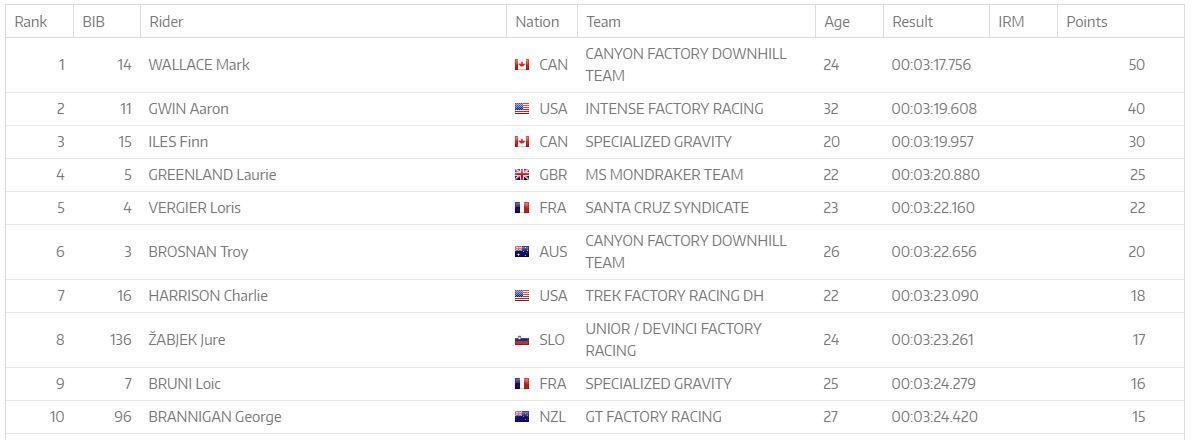Select HARRISON Charlie's name

click(208, 296)
